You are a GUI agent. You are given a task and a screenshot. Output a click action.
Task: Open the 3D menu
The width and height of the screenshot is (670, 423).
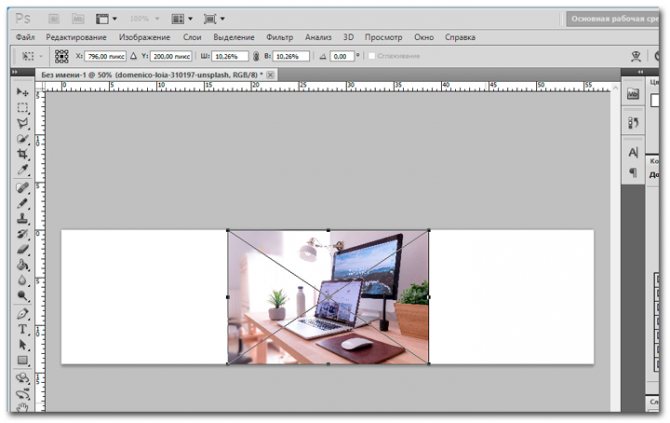click(x=348, y=37)
